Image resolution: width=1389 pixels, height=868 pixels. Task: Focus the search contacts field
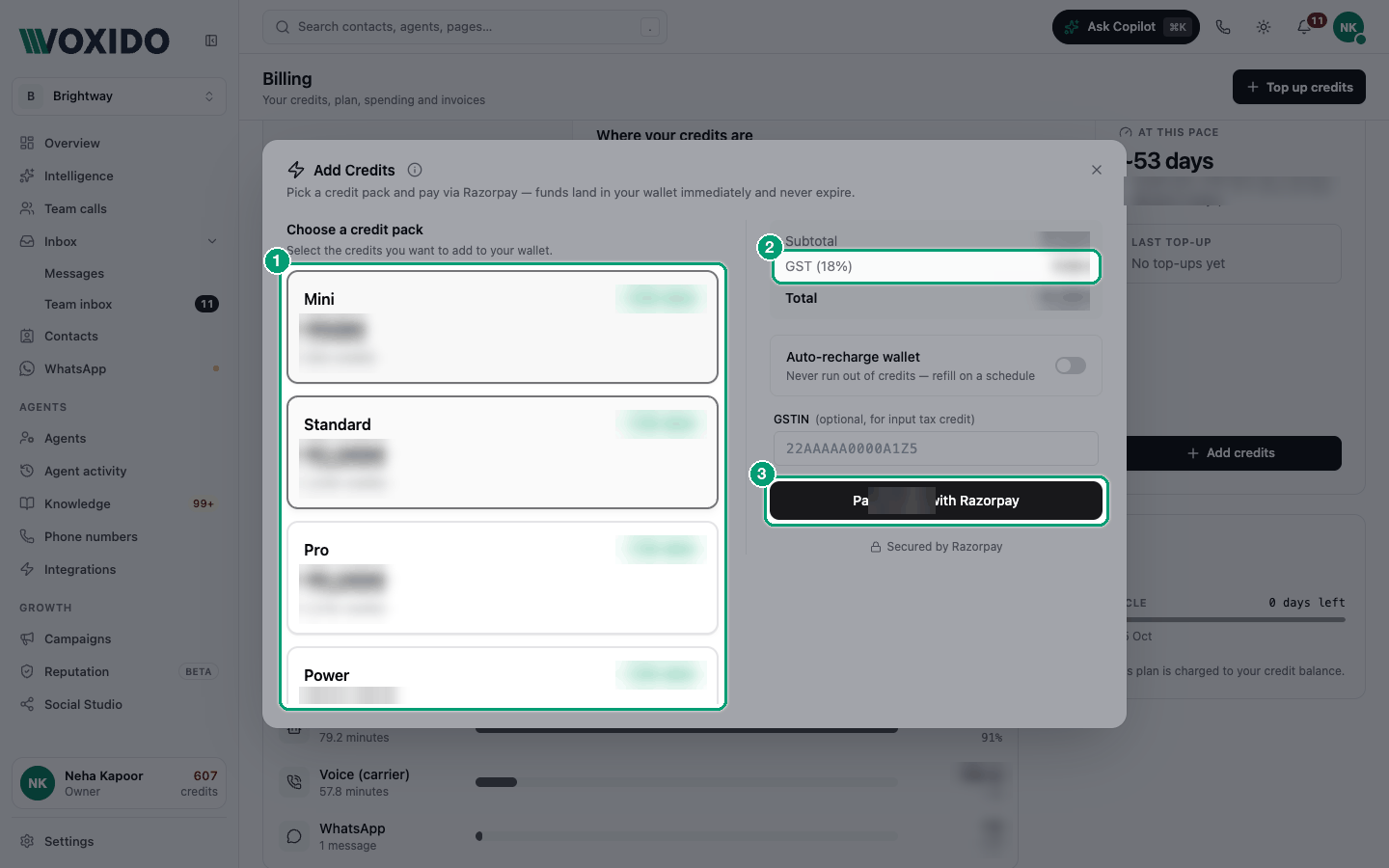coord(465,27)
